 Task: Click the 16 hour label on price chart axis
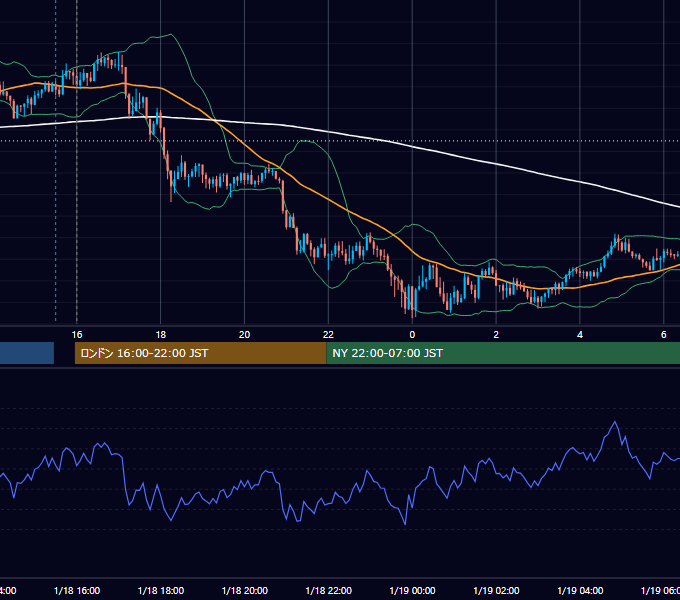pos(77,335)
